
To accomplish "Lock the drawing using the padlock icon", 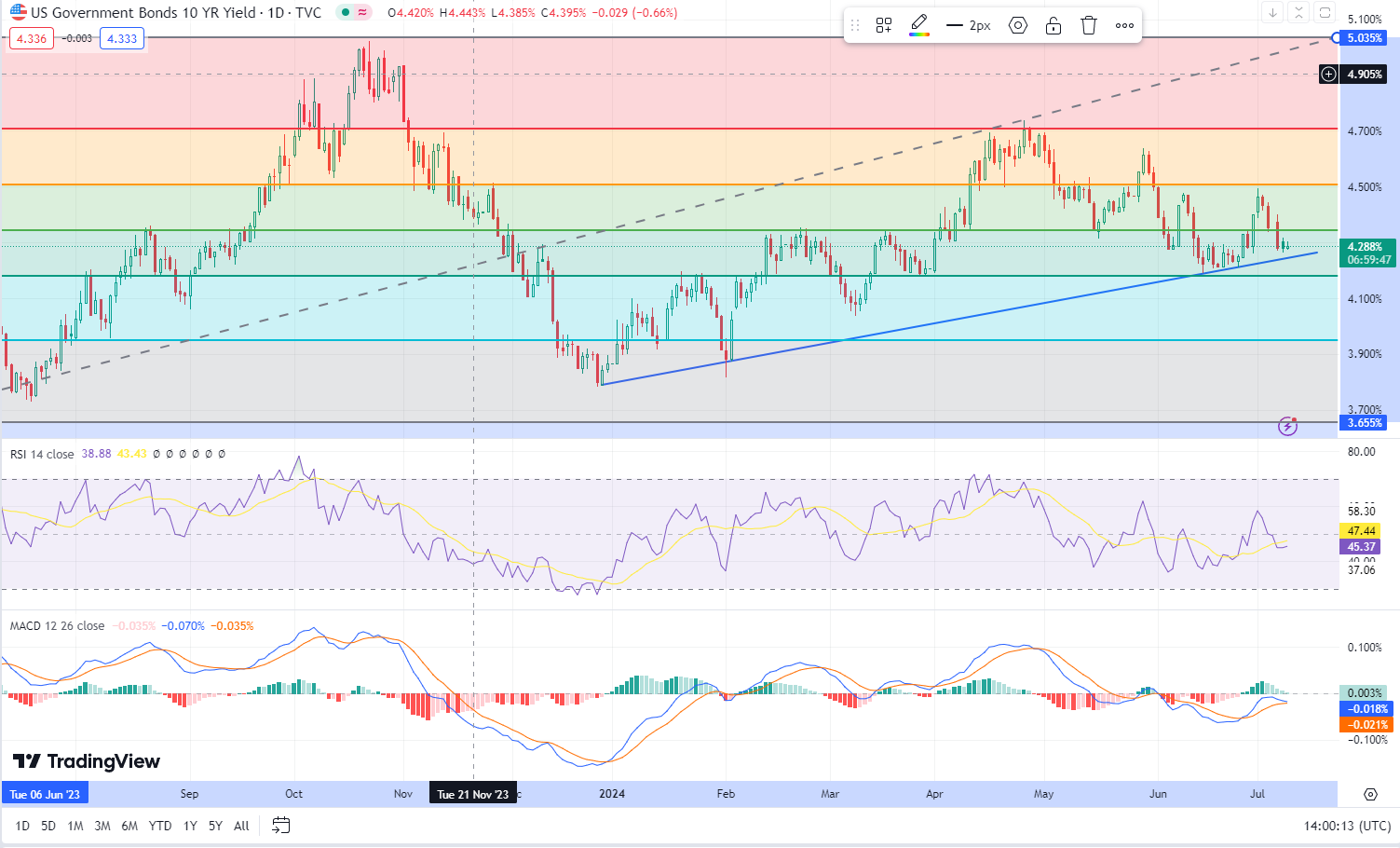I will 1053,25.
